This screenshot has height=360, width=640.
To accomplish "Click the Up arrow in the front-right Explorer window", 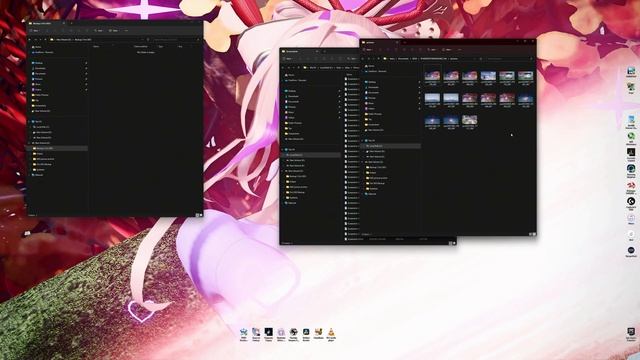I will [378, 59].
